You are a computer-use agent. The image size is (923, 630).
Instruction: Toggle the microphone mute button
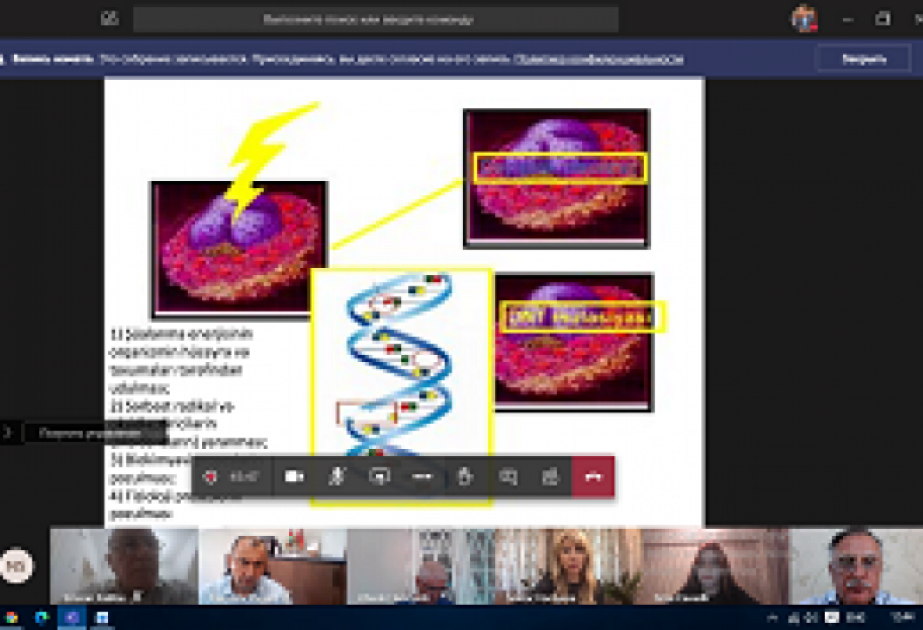click(x=337, y=476)
